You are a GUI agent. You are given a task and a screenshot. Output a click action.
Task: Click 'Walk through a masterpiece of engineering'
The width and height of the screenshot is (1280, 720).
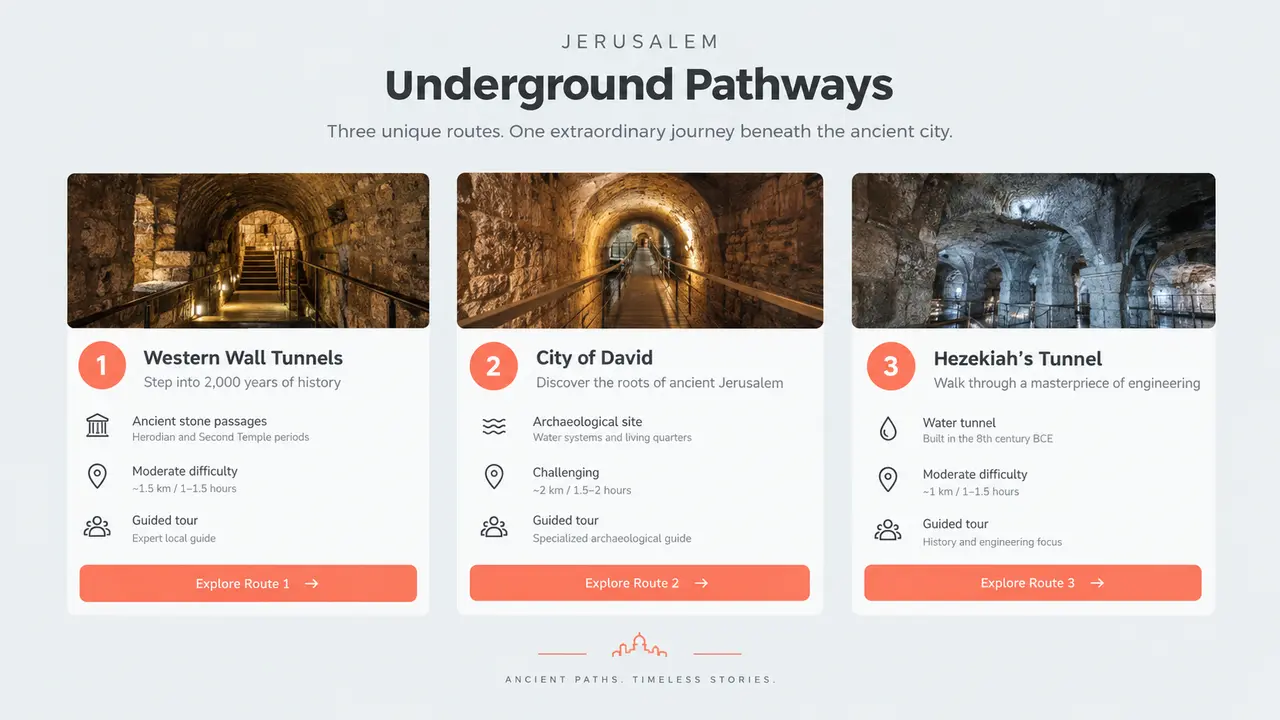[x=1067, y=383]
